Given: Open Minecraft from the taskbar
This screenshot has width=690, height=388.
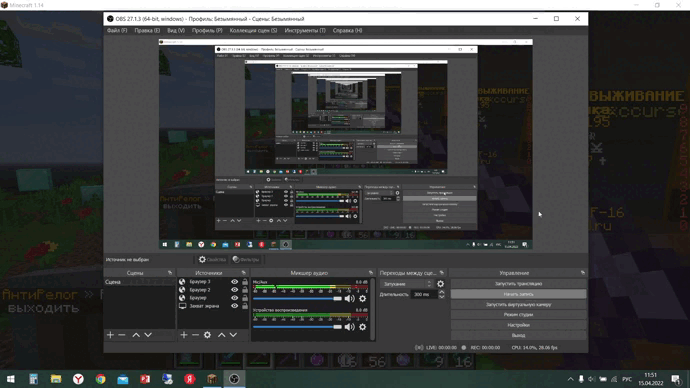Looking at the screenshot, I should coord(212,379).
